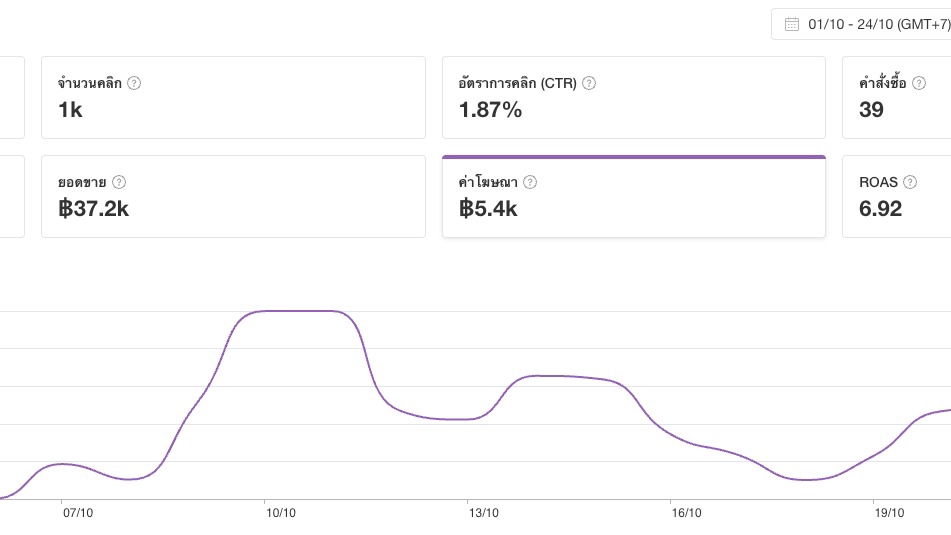Select the ROAS 6.92 metric card
The image size is (951, 535).
896,196
